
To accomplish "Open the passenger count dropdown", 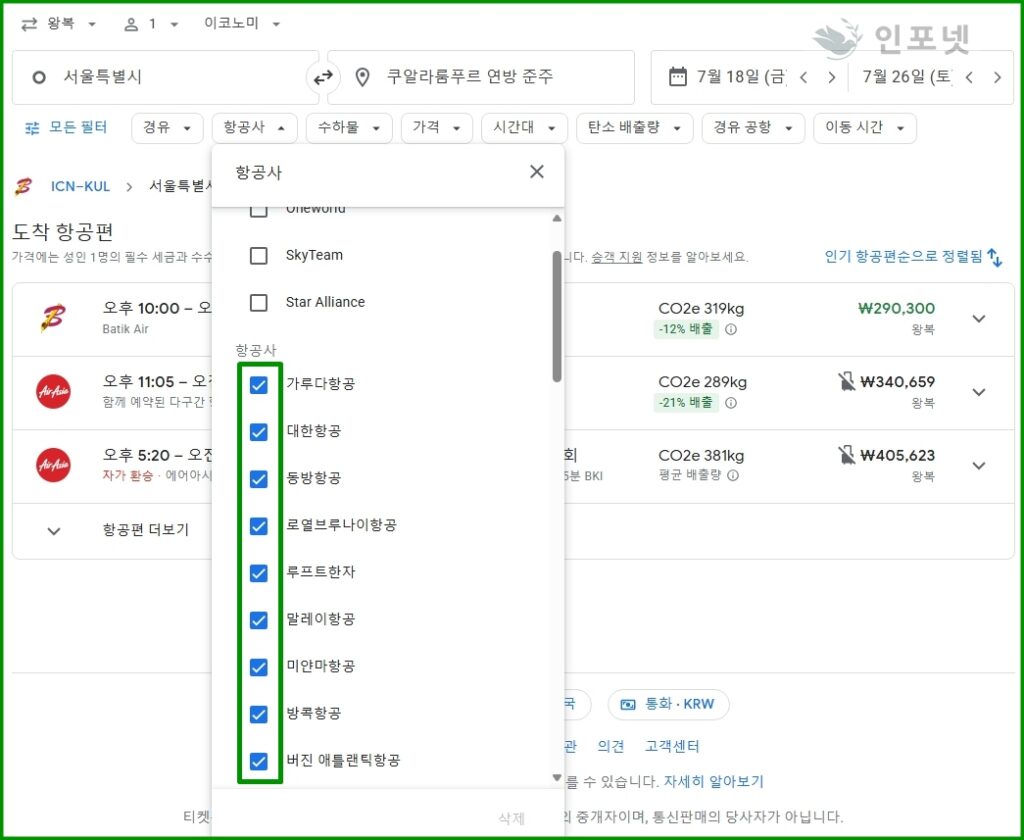I will 151,24.
